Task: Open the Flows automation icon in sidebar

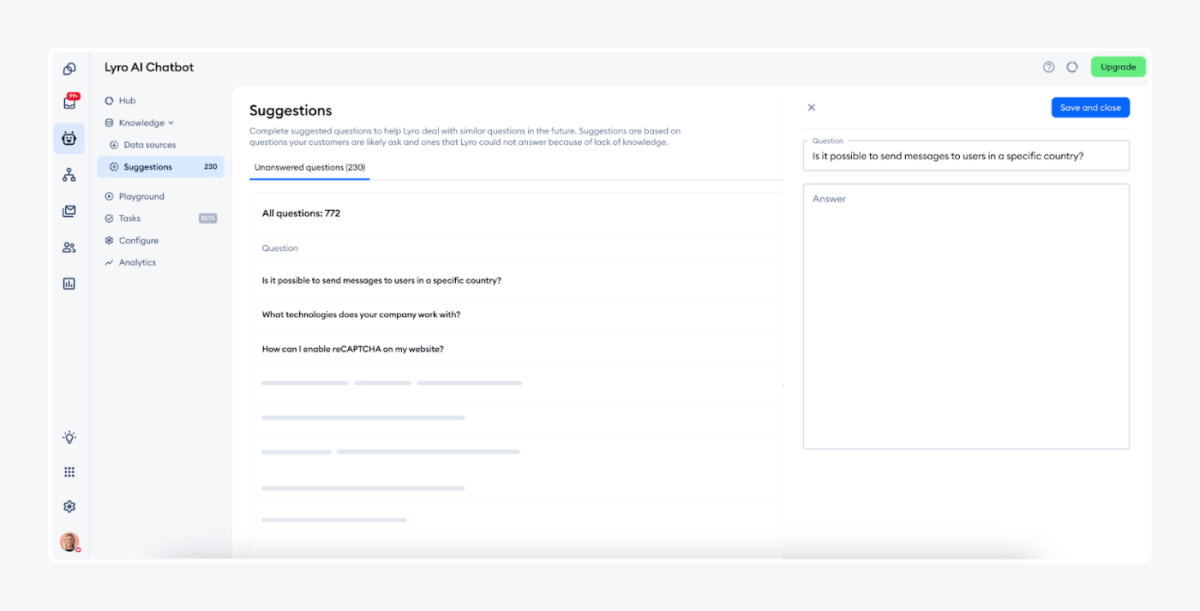Action: 68,175
